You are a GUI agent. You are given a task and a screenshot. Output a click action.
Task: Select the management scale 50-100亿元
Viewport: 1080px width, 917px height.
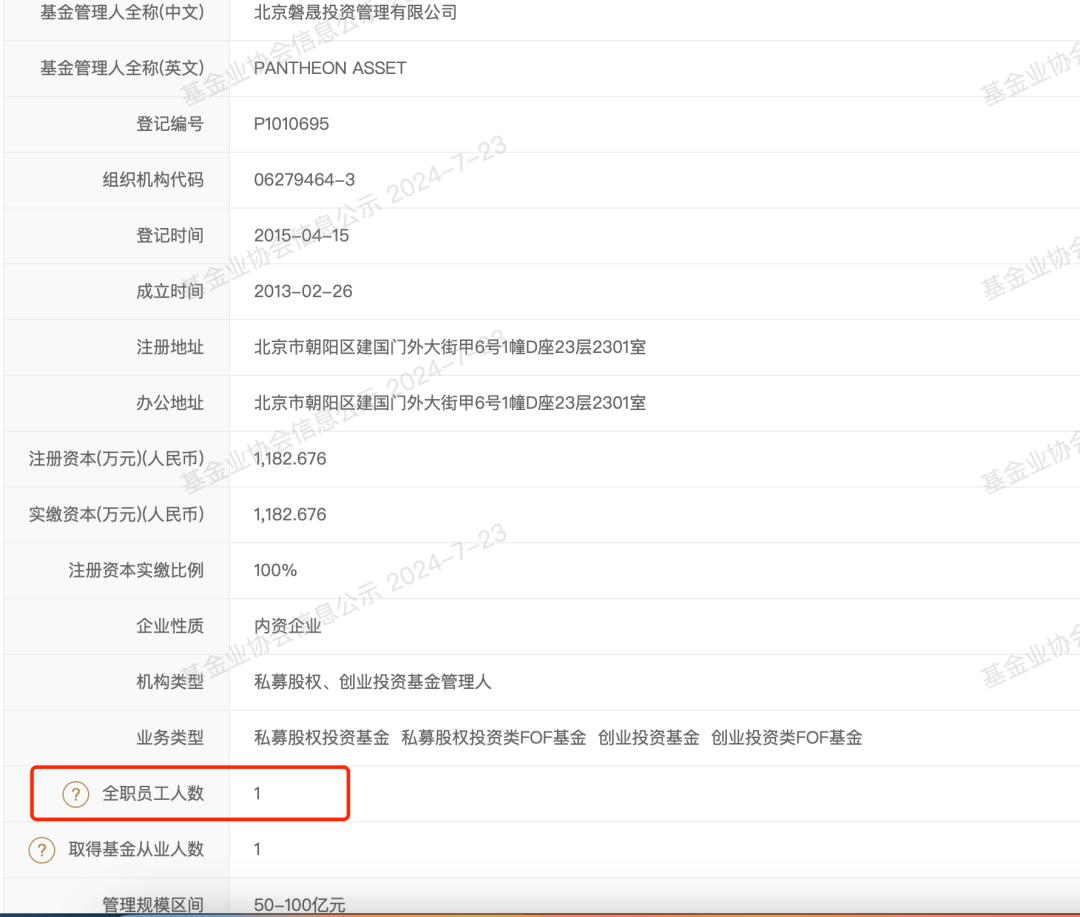295,903
